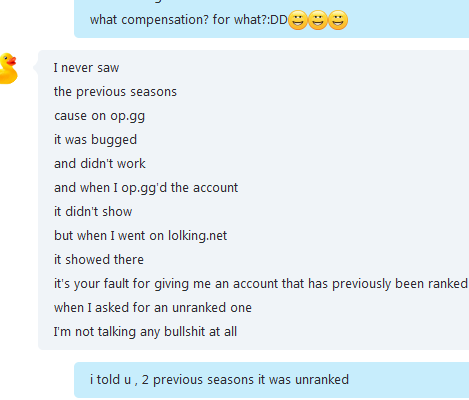Click the "it showed there" message
The width and height of the screenshot is (469, 400).
[x=99, y=260]
